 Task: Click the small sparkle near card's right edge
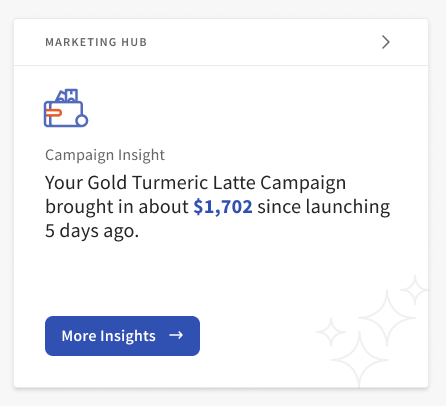(415, 290)
